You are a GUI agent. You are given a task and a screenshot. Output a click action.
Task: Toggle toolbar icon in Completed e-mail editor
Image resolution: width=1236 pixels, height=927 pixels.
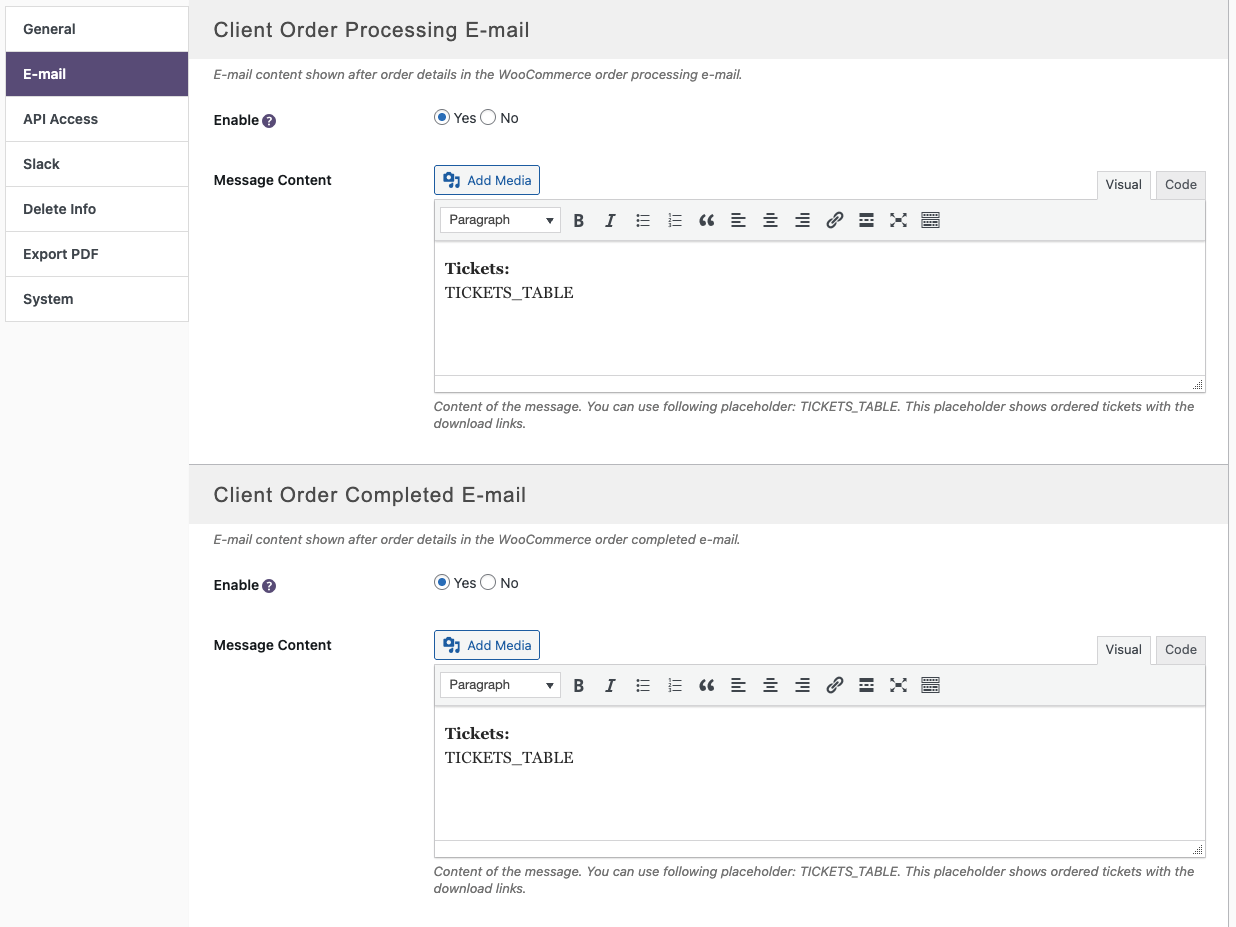point(930,686)
